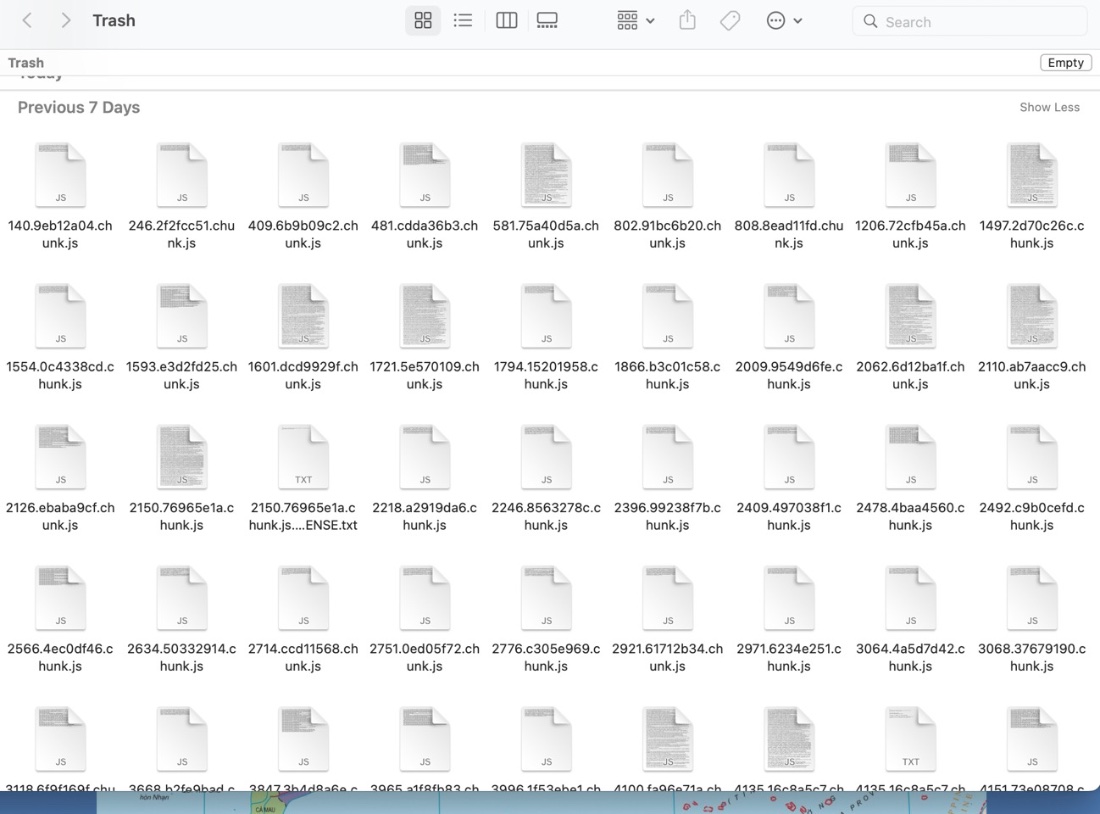Screen dimensions: 1100x814
Task: Collapse Previous 7 Days with Show Less
Action: point(1049,107)
